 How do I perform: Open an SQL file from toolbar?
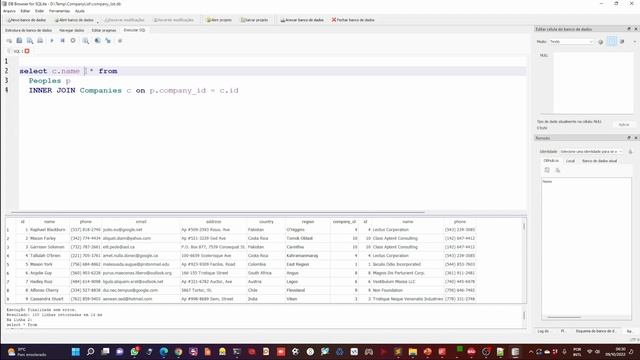19,41
